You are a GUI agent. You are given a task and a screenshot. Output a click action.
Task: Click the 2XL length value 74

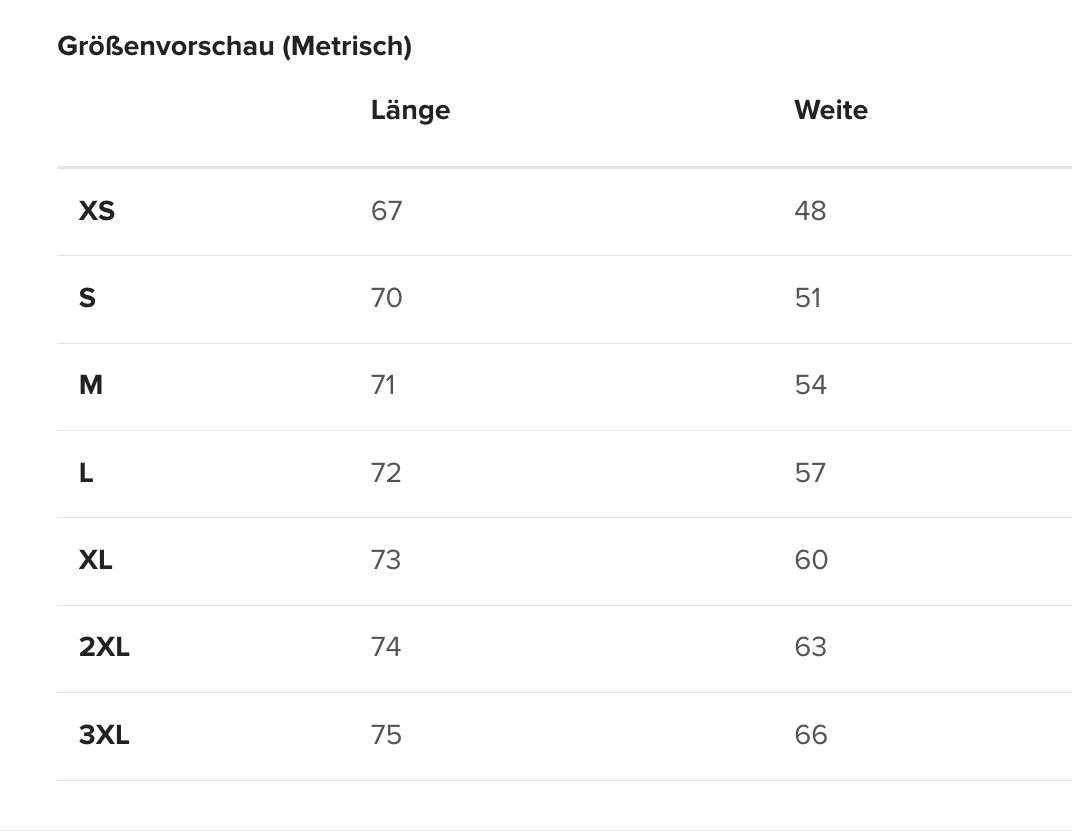386,647
